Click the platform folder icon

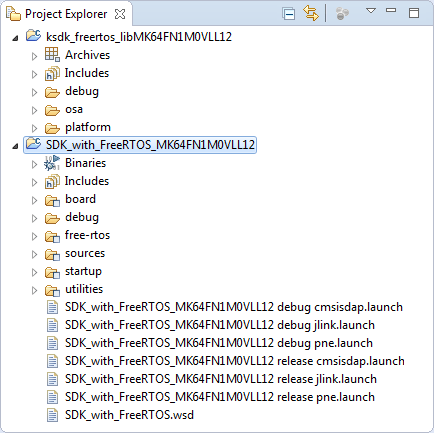coord(52,128)
